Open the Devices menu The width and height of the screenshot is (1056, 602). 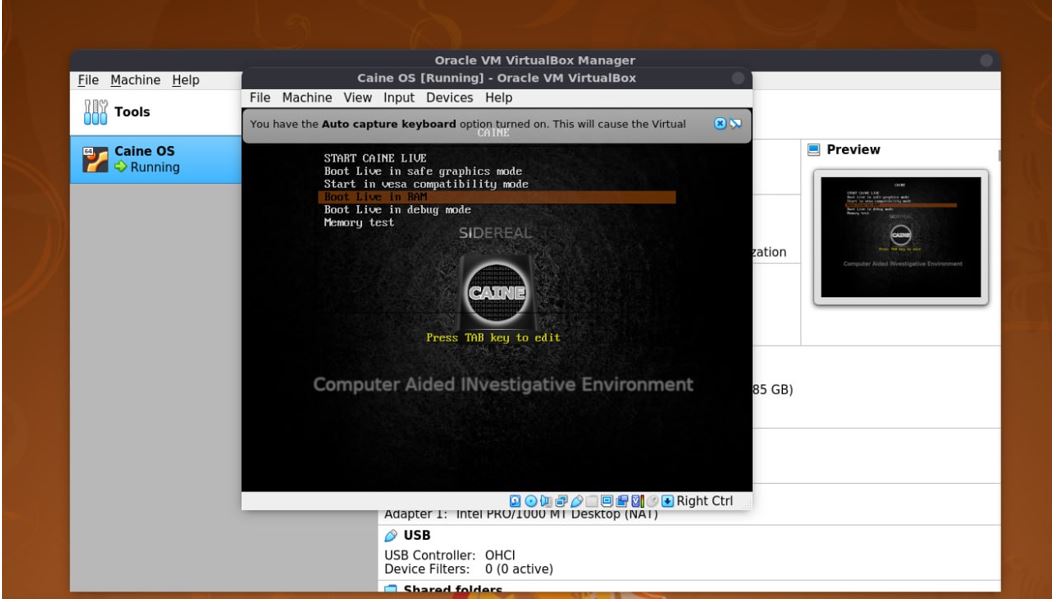pos(450,98)
